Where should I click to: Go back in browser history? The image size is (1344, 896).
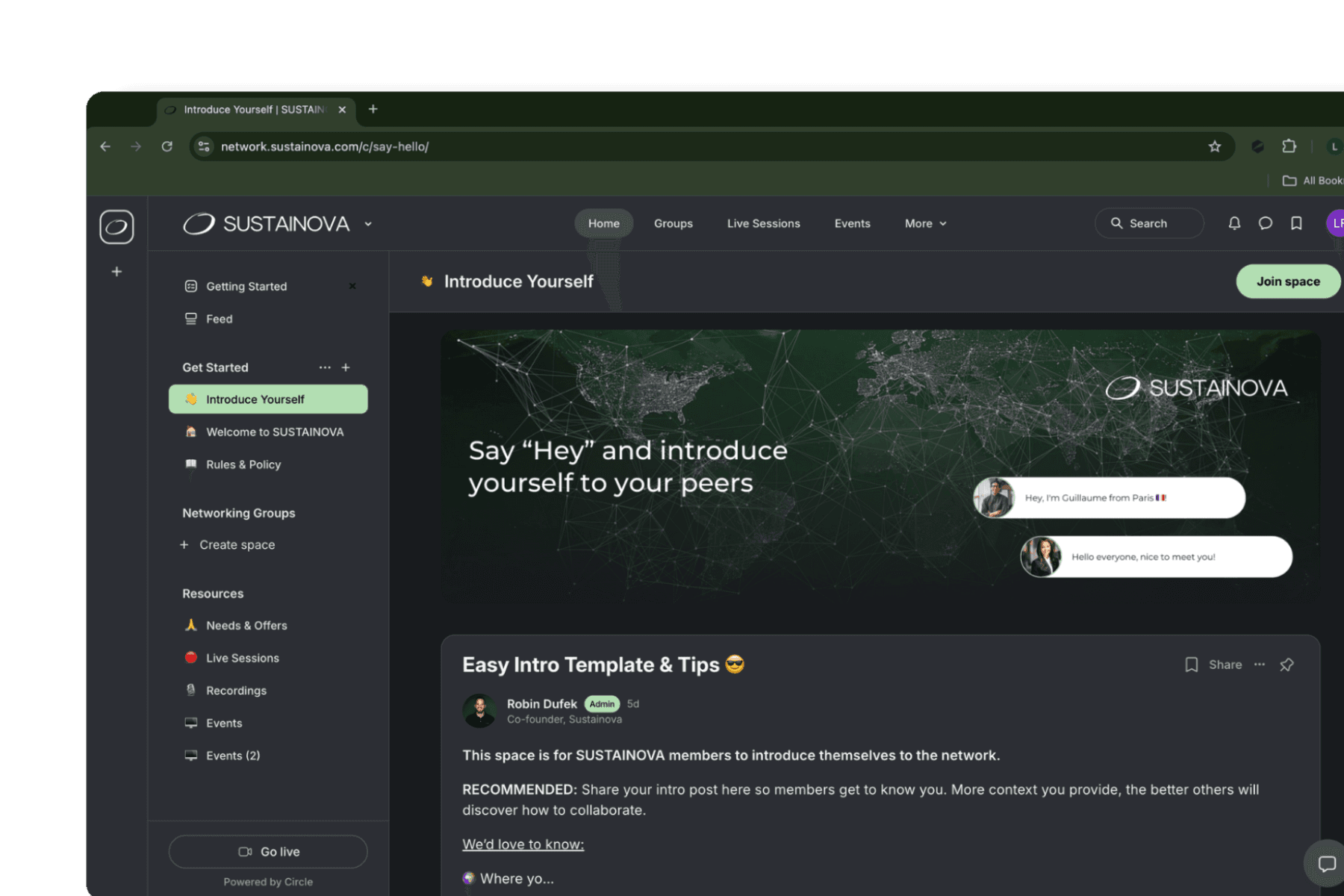click(105, 146)
